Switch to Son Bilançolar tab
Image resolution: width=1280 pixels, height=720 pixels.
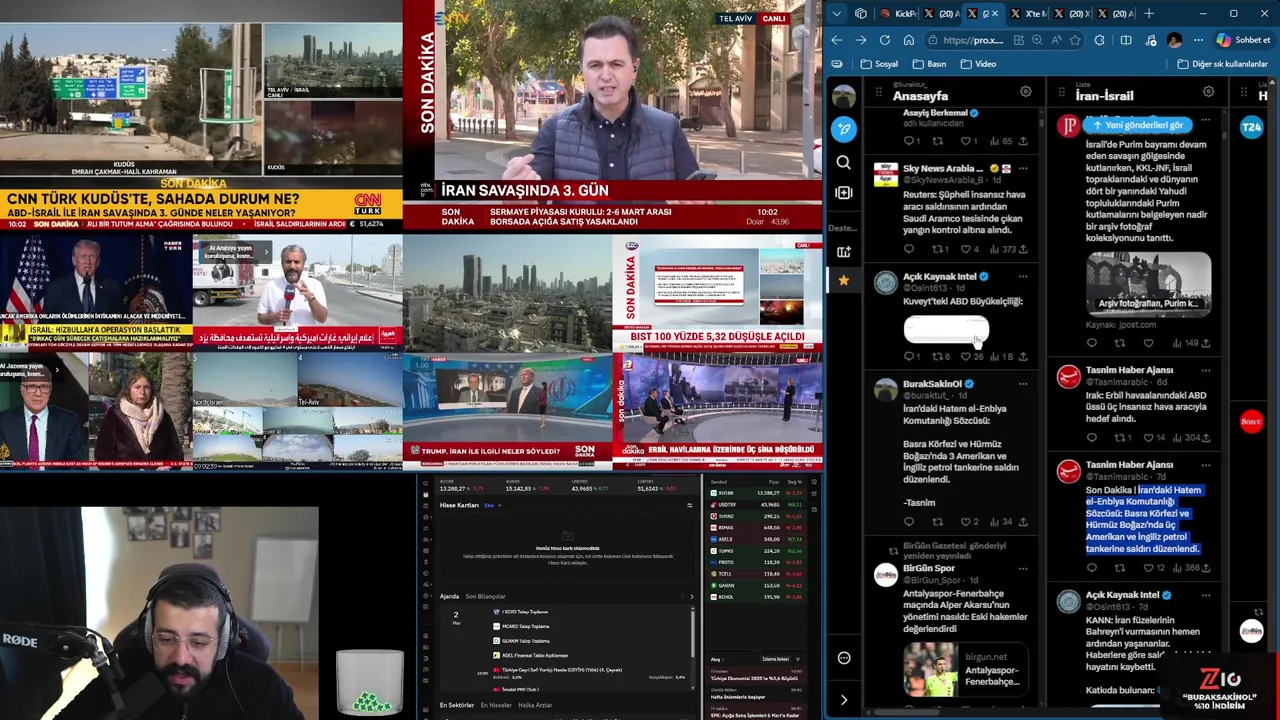pos(485,596)
